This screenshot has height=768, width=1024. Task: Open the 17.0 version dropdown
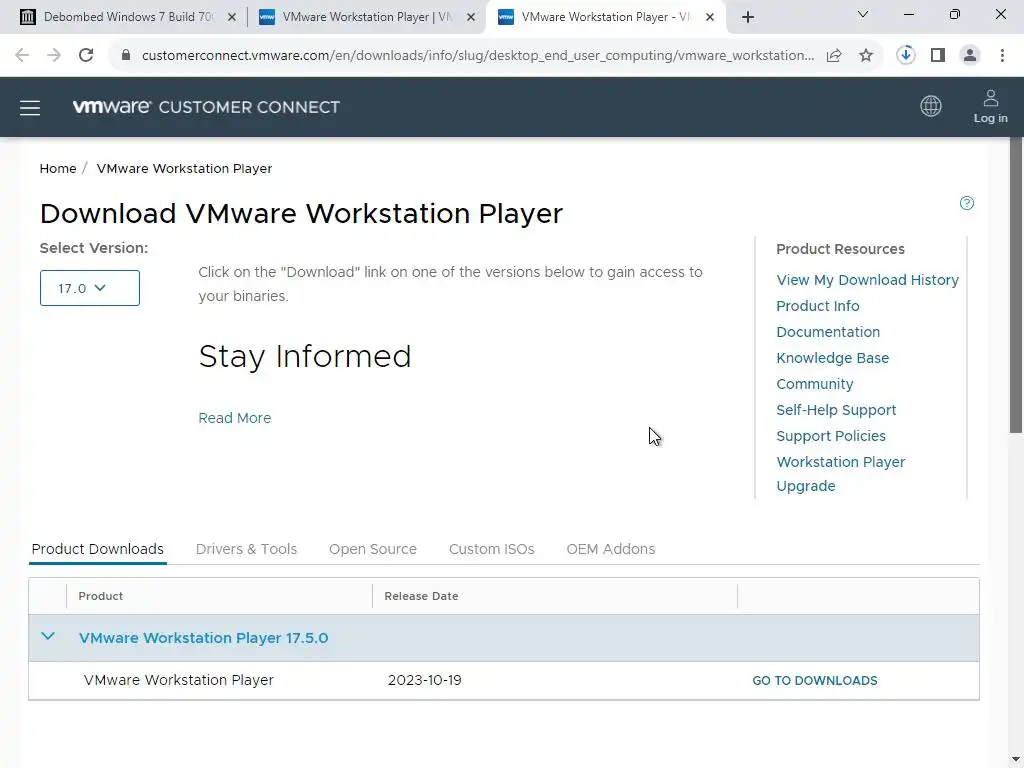[89, 288]
